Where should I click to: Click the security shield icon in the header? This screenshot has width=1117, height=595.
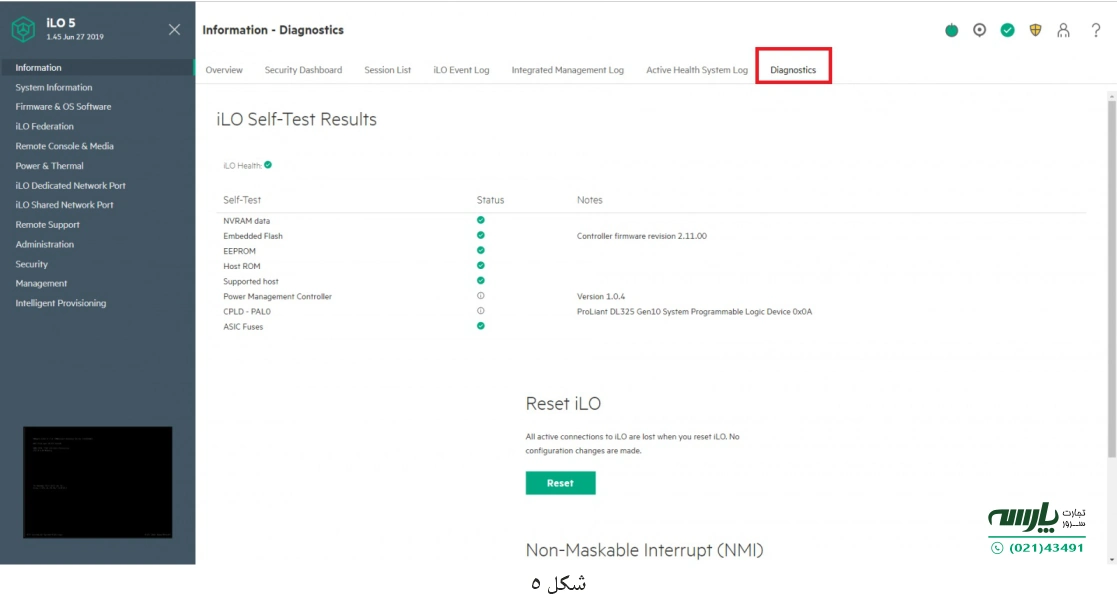(1037, 31)
